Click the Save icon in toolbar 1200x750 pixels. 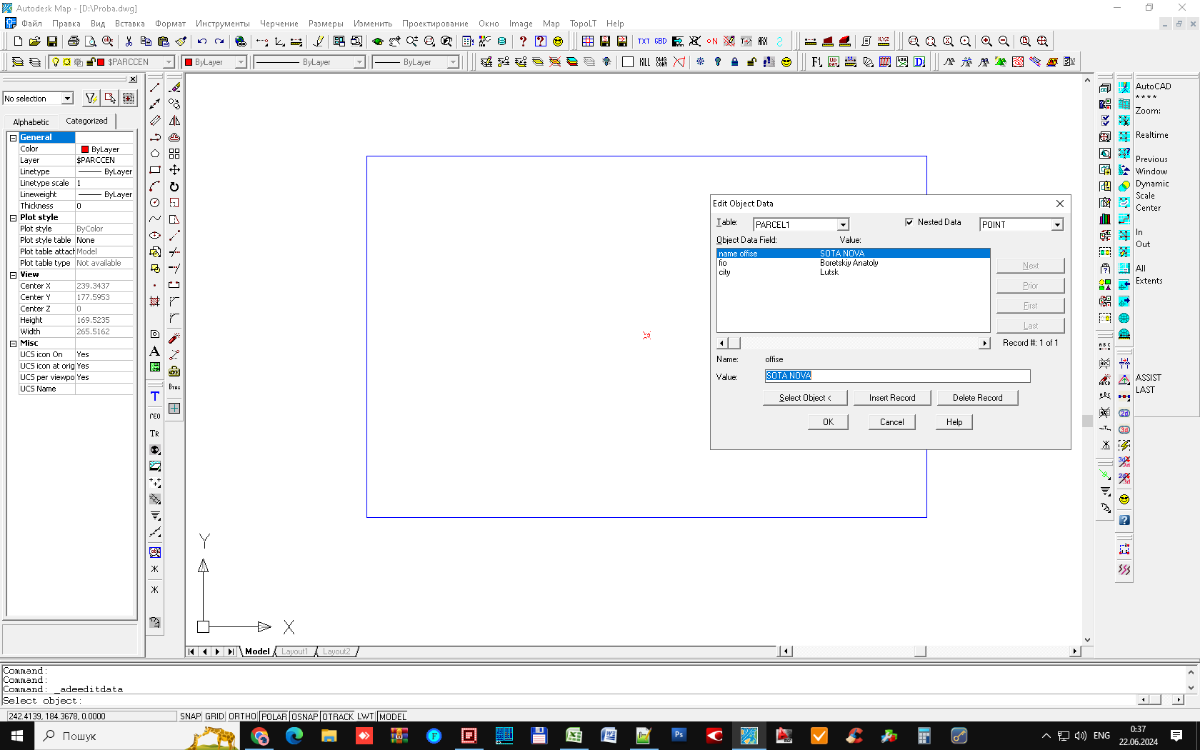[51, 42]
